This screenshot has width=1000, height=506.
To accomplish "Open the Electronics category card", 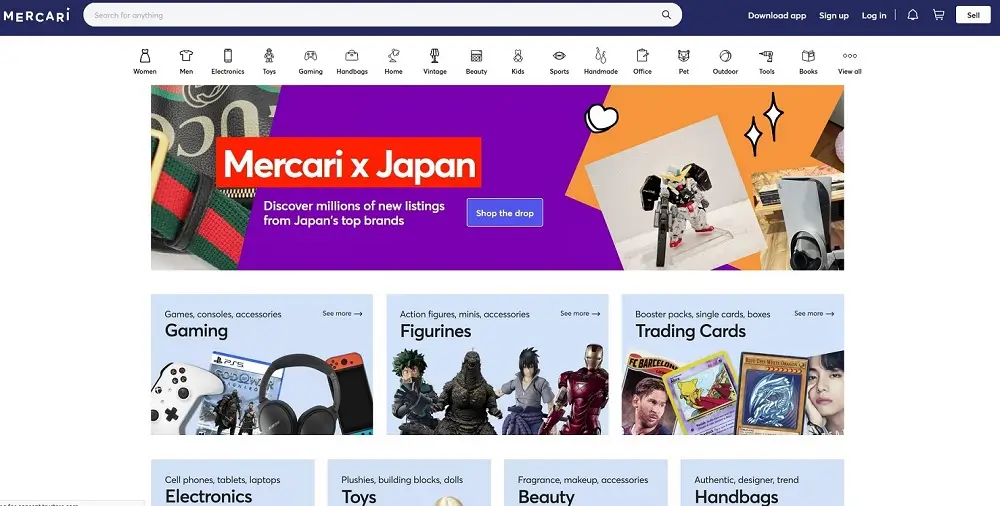I will pos(233,482).
